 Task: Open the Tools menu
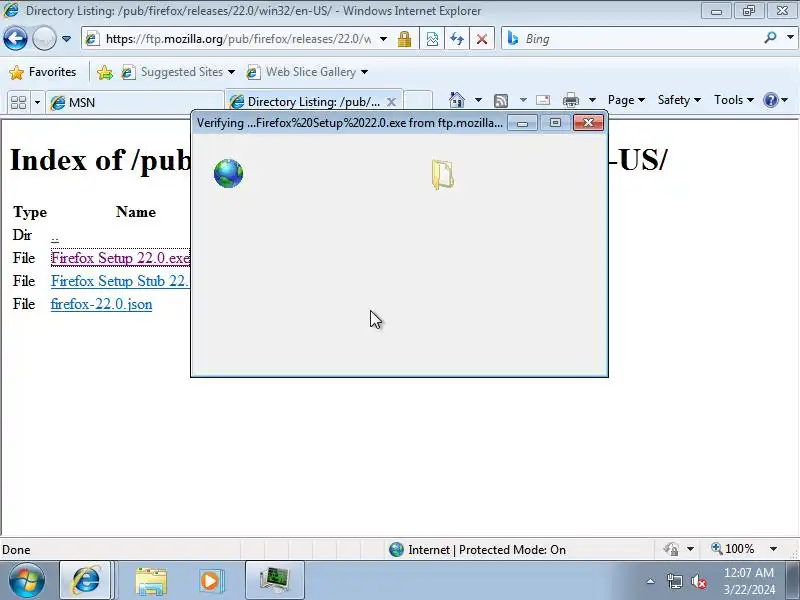click(x=734, y=100)
